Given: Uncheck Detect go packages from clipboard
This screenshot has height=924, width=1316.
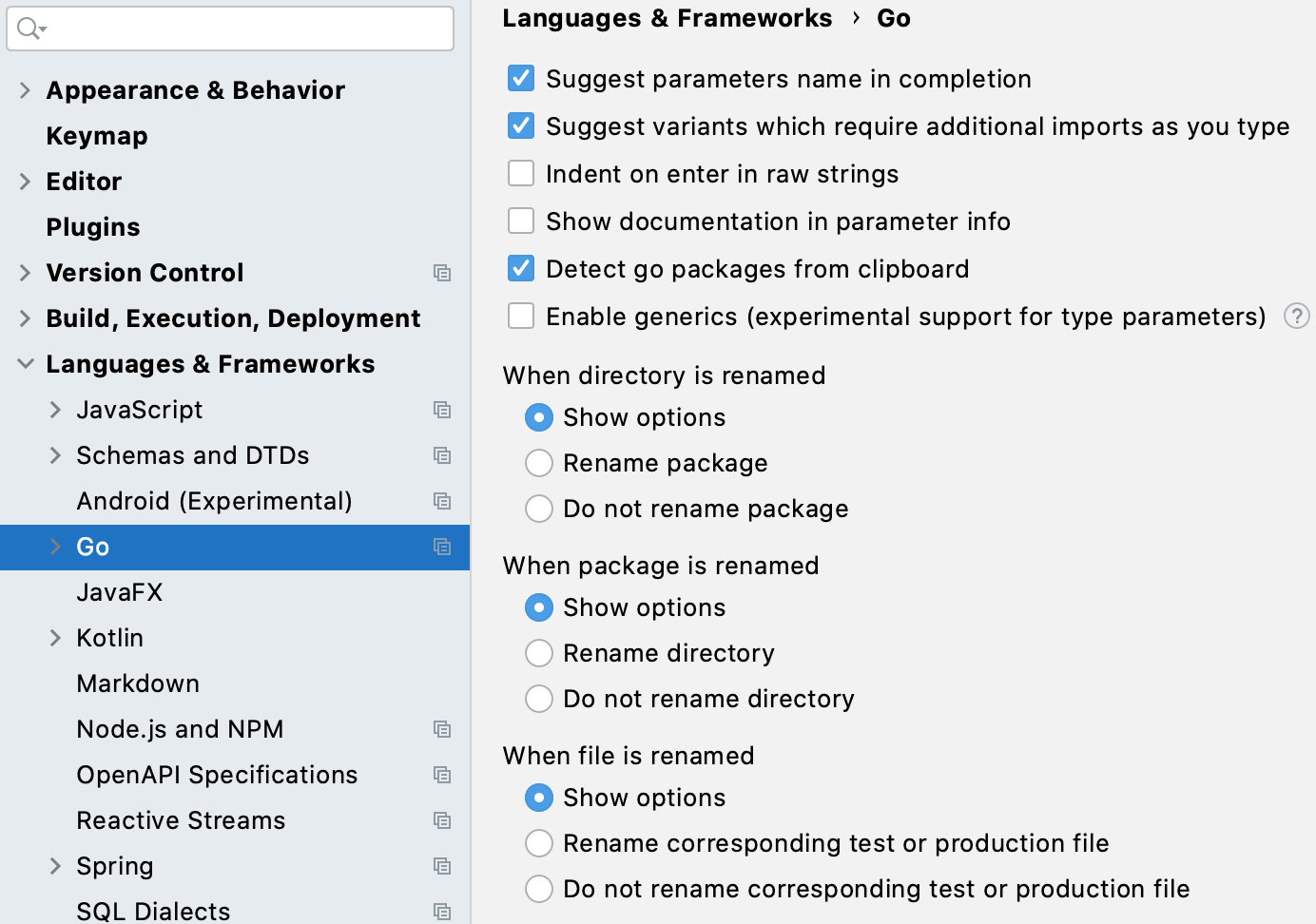Looking at the screenshot, I should click(x=521, y=268).
